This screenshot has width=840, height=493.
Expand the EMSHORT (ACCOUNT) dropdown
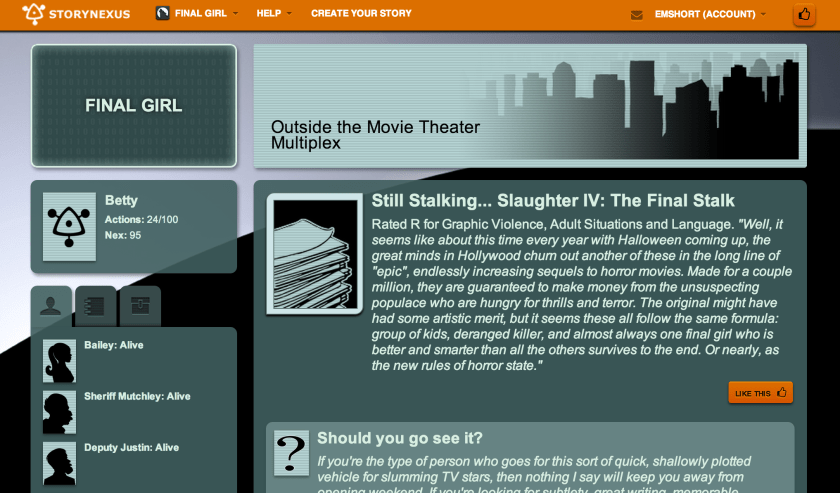tap(710, 14)
